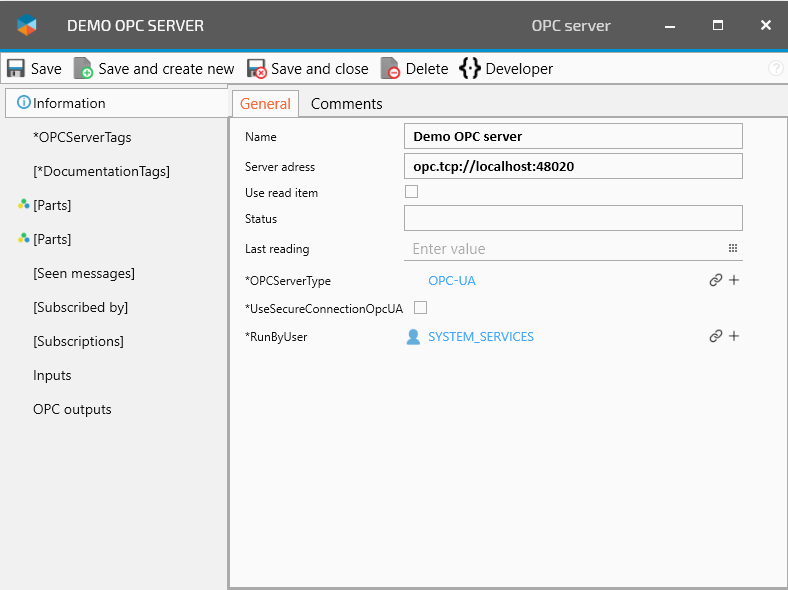Click the Save and create new icon
This screenshot has width=788, height=590.
[83, 69]
